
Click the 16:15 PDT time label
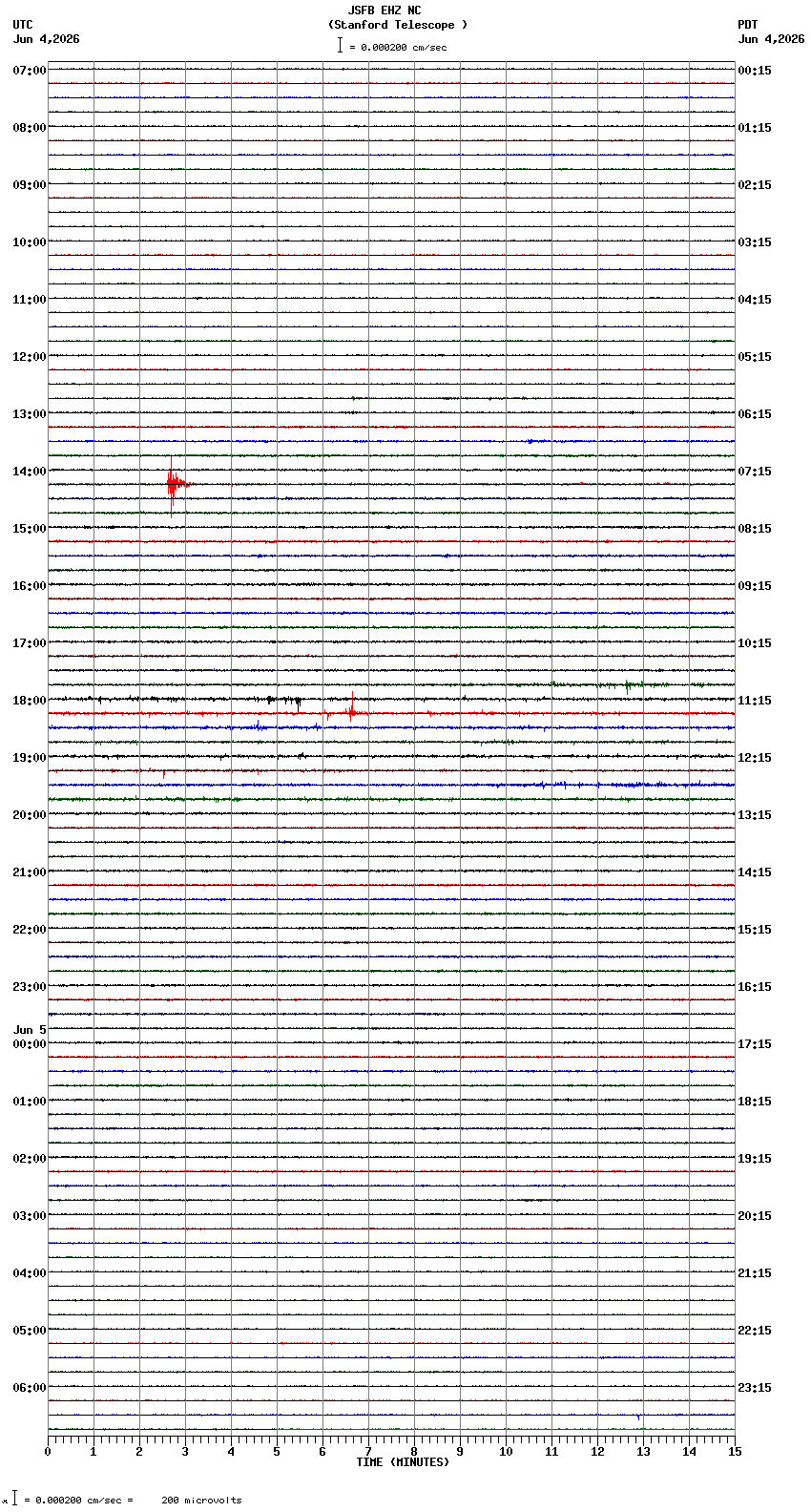coord(755,987)
